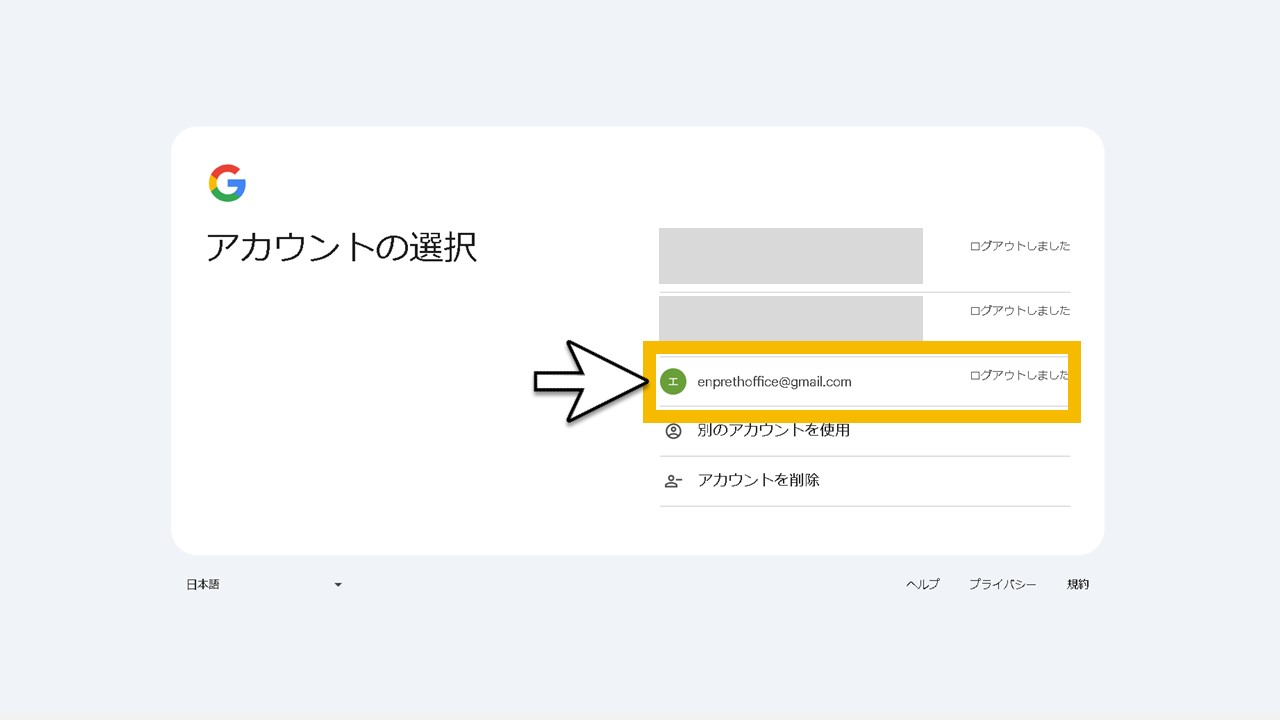Click the remove-person icon beside アカウントを削除

click(x=673, y=481)
